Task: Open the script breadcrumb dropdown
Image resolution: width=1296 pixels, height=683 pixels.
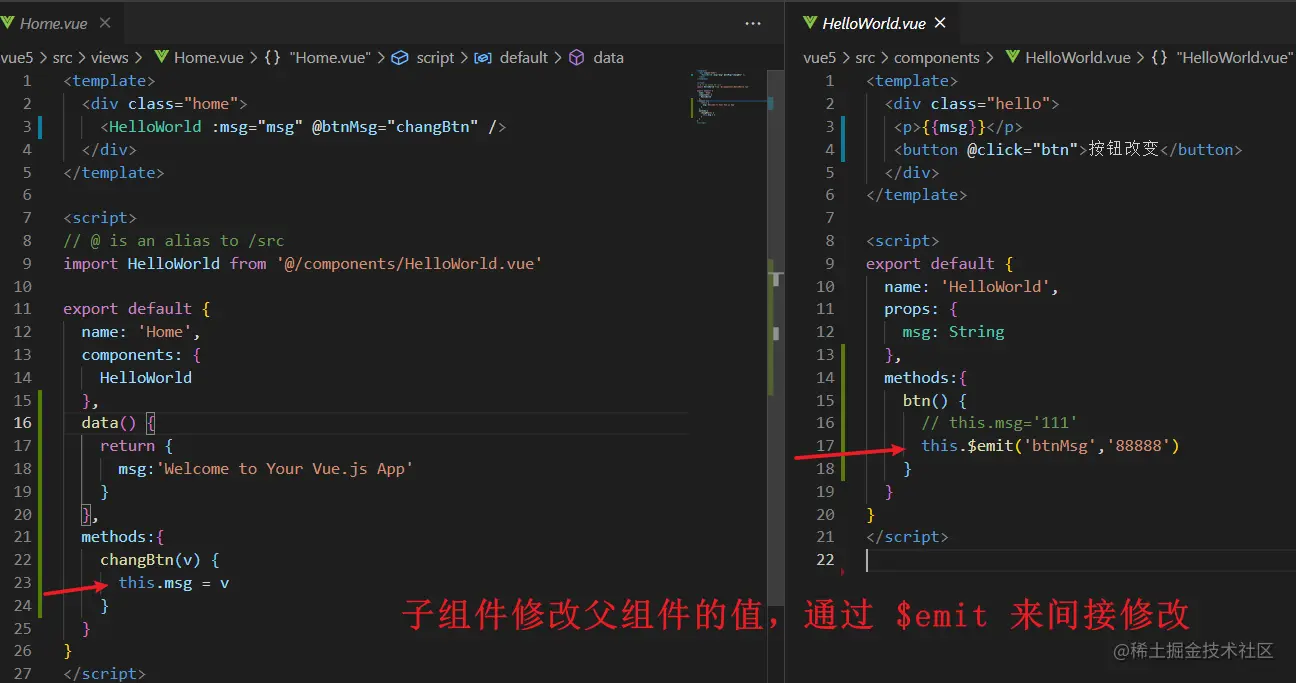Action: click(x=435, y=58)
